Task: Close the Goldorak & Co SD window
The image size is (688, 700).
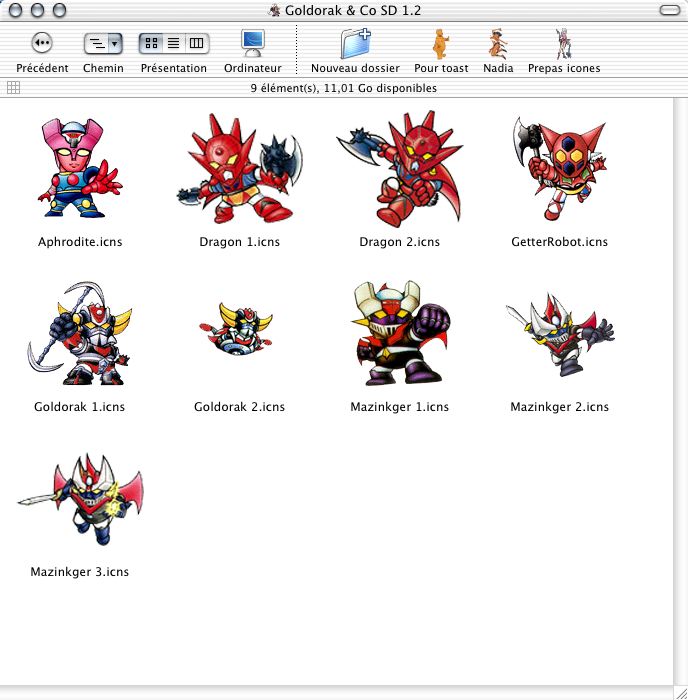Action: [16, 10]
